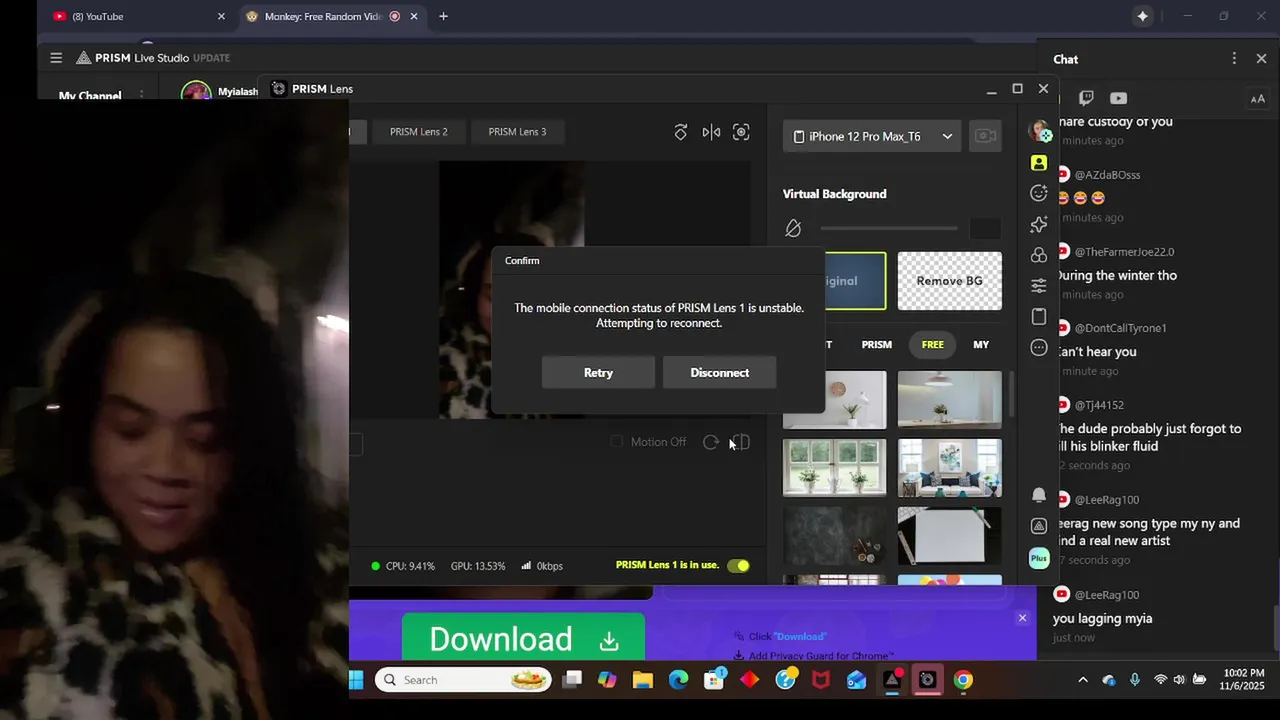Viewport: 1280px width, 720px height.
Task: Click the Retry button in Confirm dialog
Action: 598,372
